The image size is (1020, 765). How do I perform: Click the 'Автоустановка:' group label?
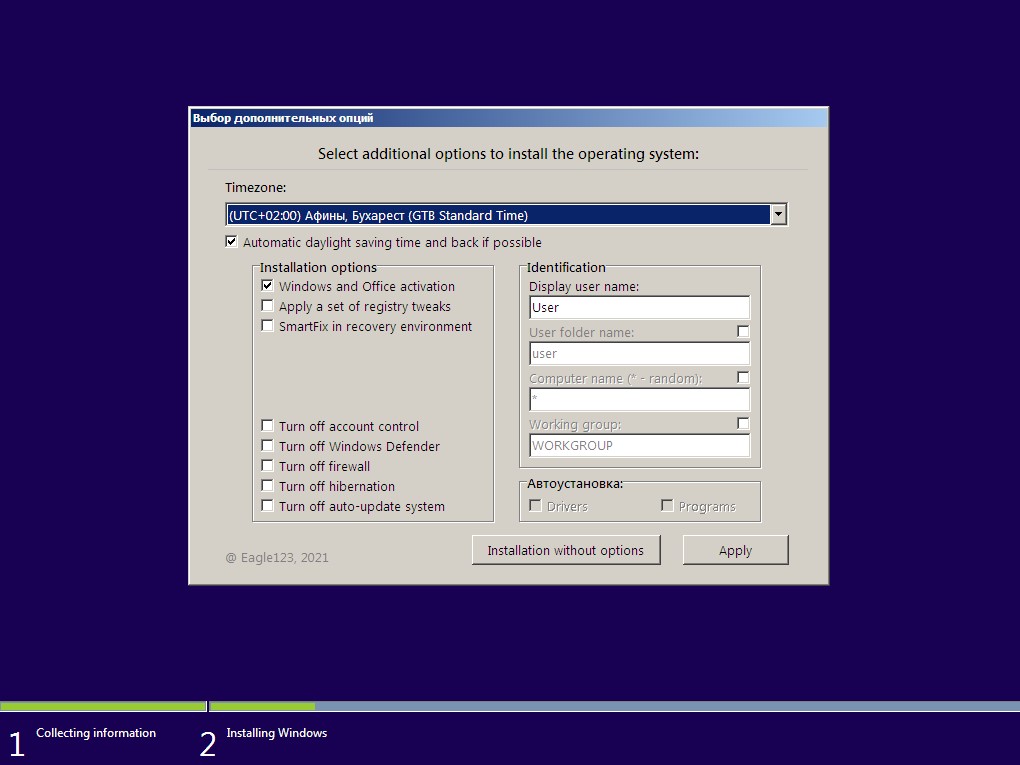(575, 483)
